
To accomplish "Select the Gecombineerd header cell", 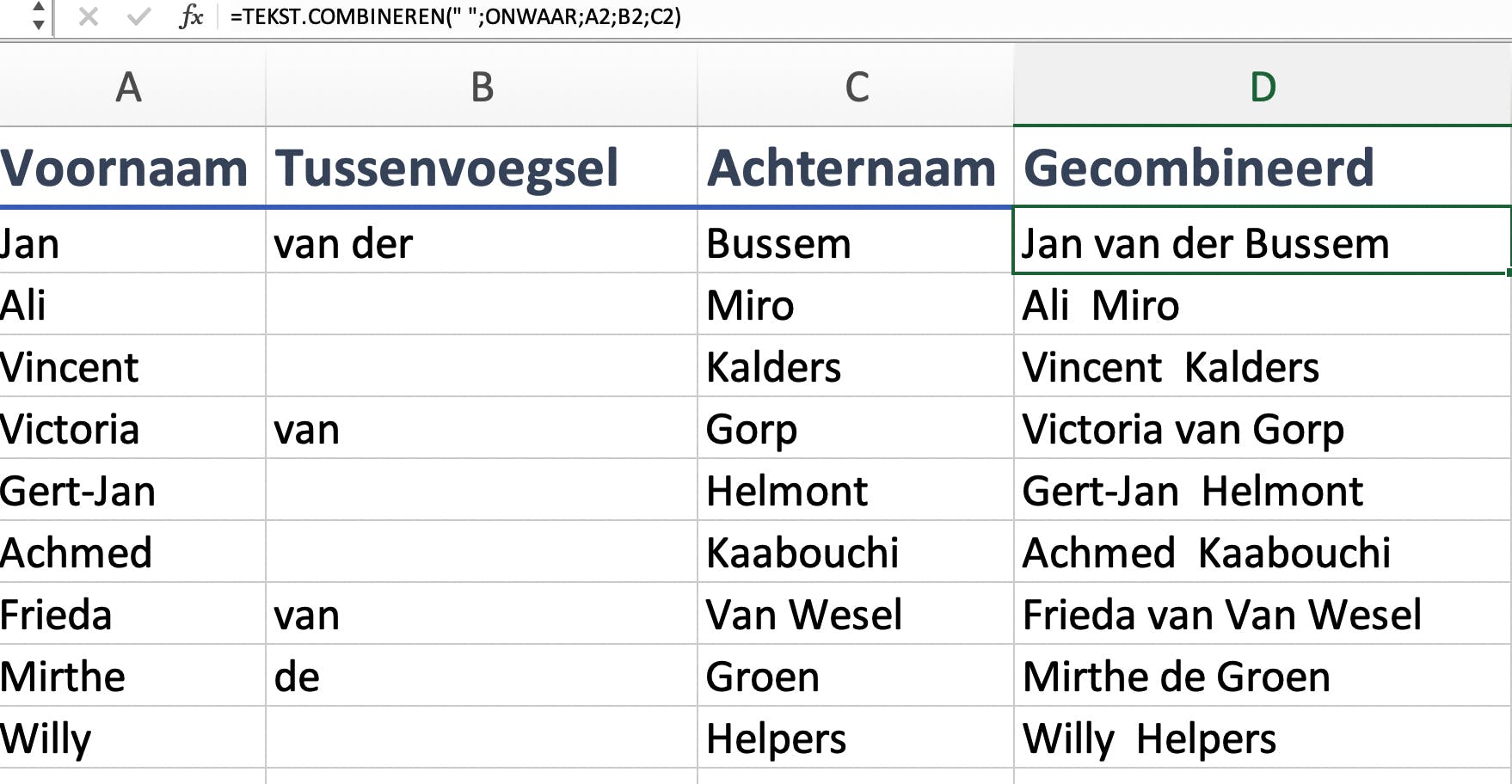I will pos(1199,168).
